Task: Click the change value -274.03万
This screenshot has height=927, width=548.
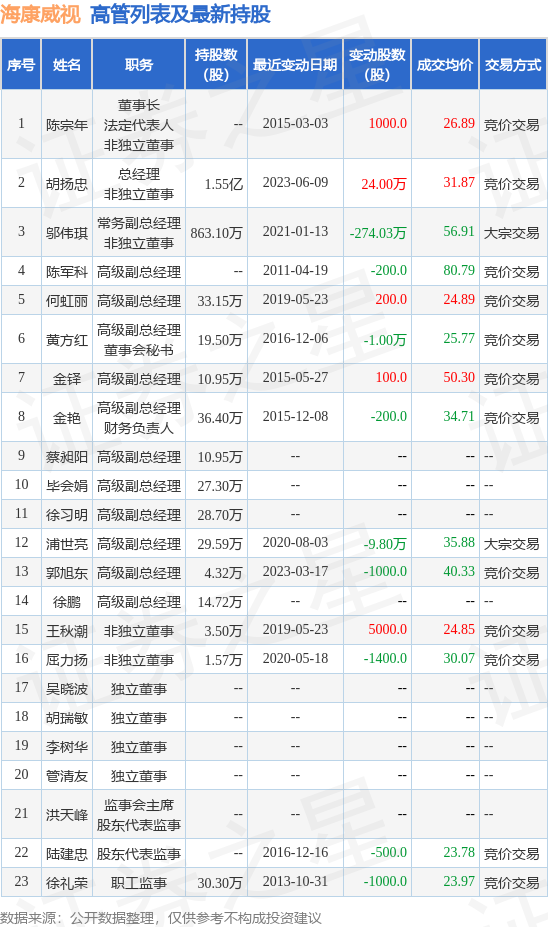Action: pyautogui.click(x=378, y=233)
